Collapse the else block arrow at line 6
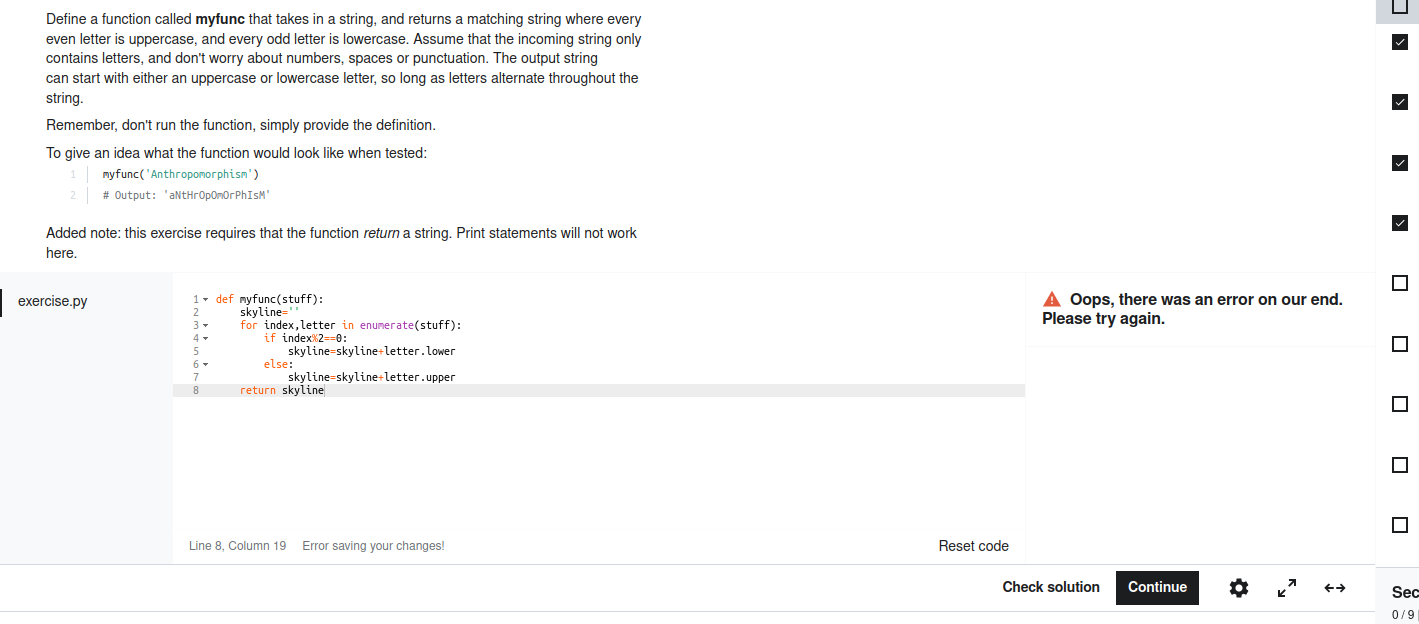Viewport: 1419px width, 624px height. click(x=204, y=364)
